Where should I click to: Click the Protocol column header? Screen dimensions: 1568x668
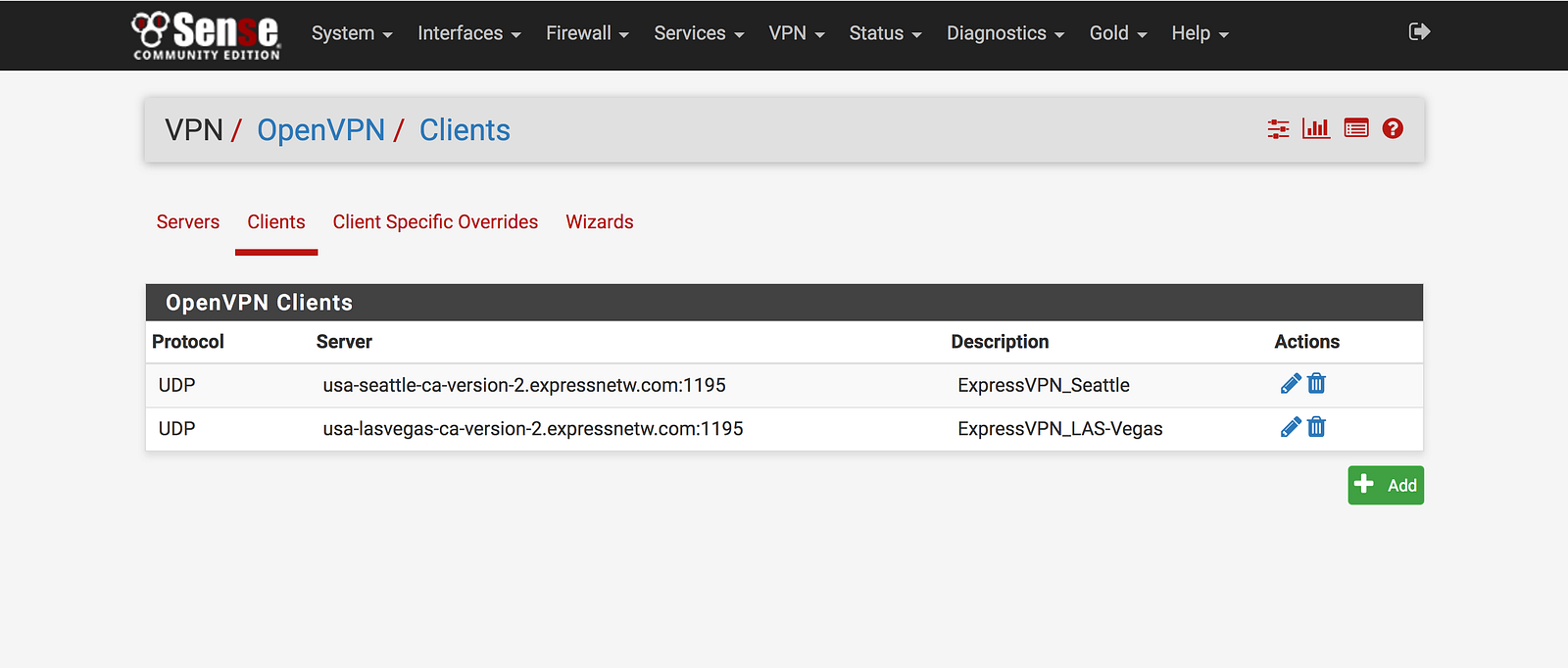click(x=188, y=342)
